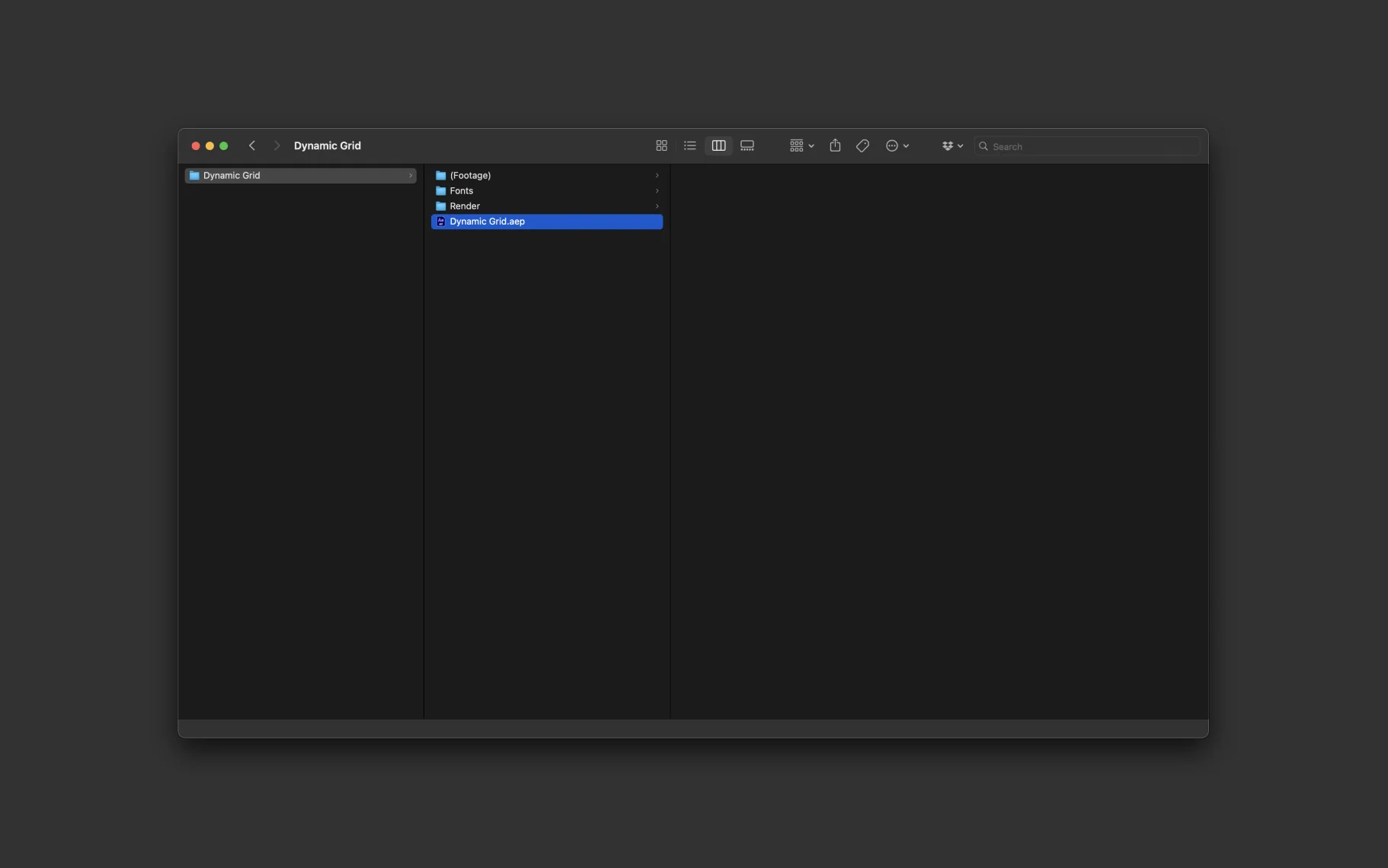Select the column view icon
The image size is (1388, 868).
coord(718,145)
